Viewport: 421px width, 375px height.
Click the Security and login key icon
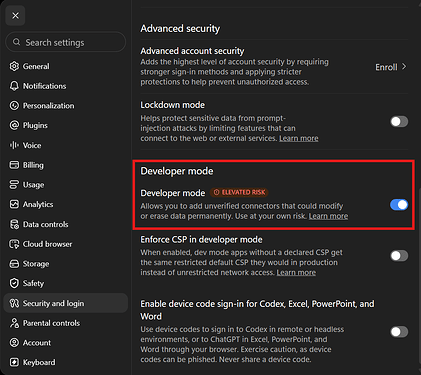pos(14,303)
